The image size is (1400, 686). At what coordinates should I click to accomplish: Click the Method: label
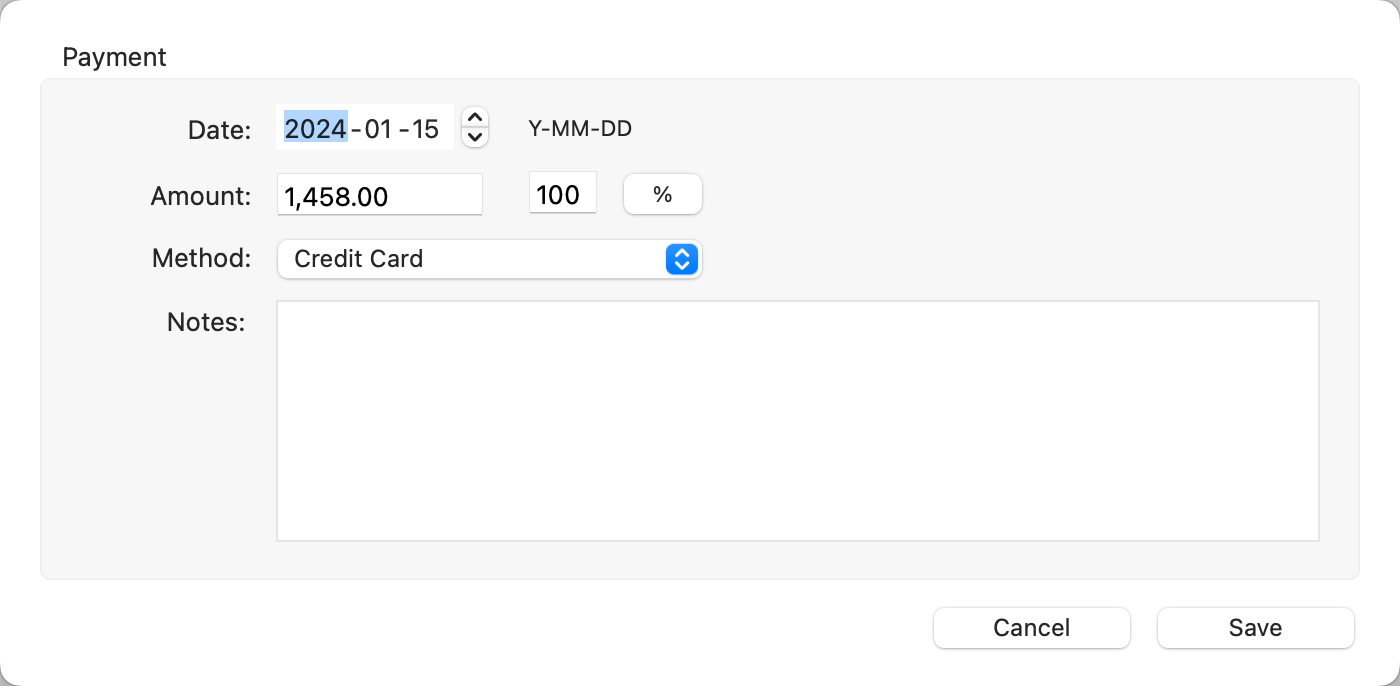click(201, 259)
